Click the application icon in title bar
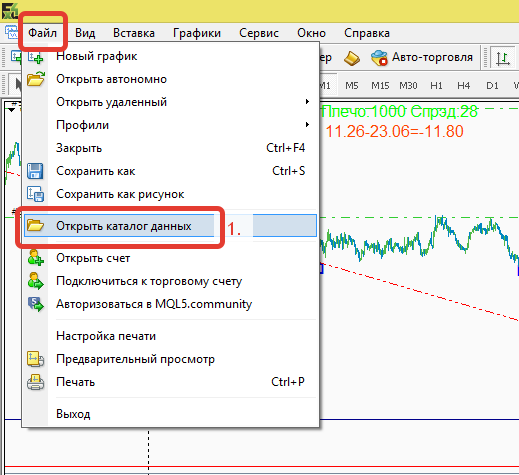Image resolution: width=519 pixels, height=475 pixels. pyautogui.click(x=9, y=10)
